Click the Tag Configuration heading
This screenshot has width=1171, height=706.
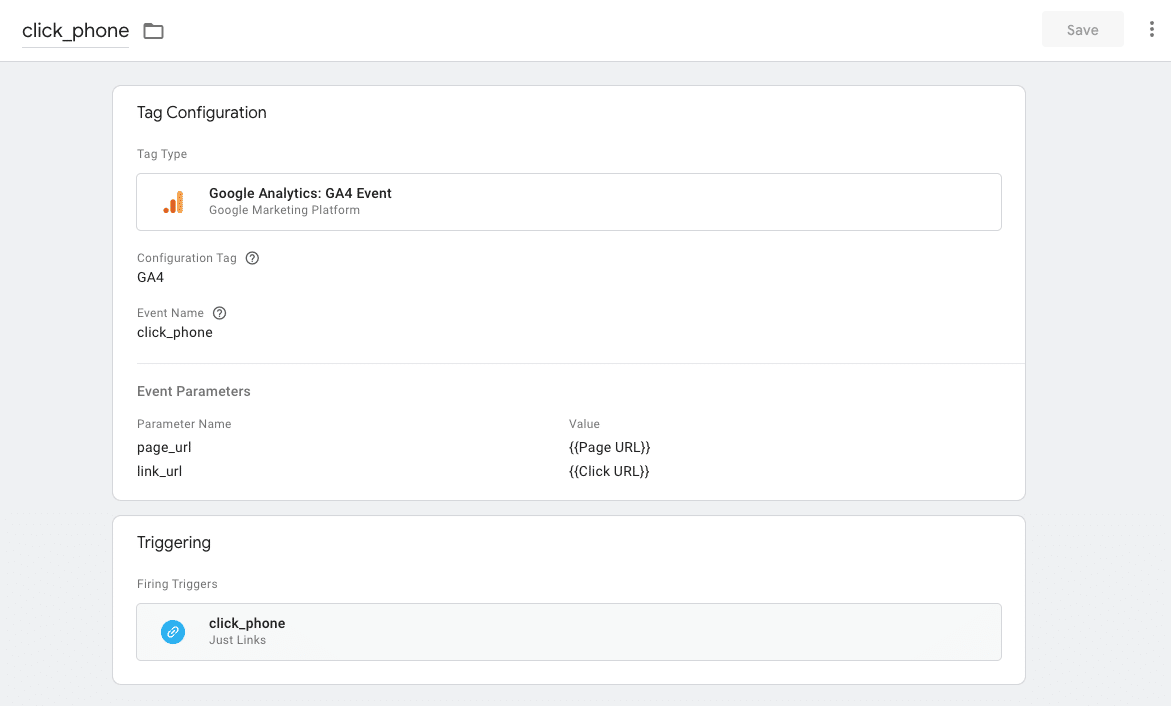201,113
